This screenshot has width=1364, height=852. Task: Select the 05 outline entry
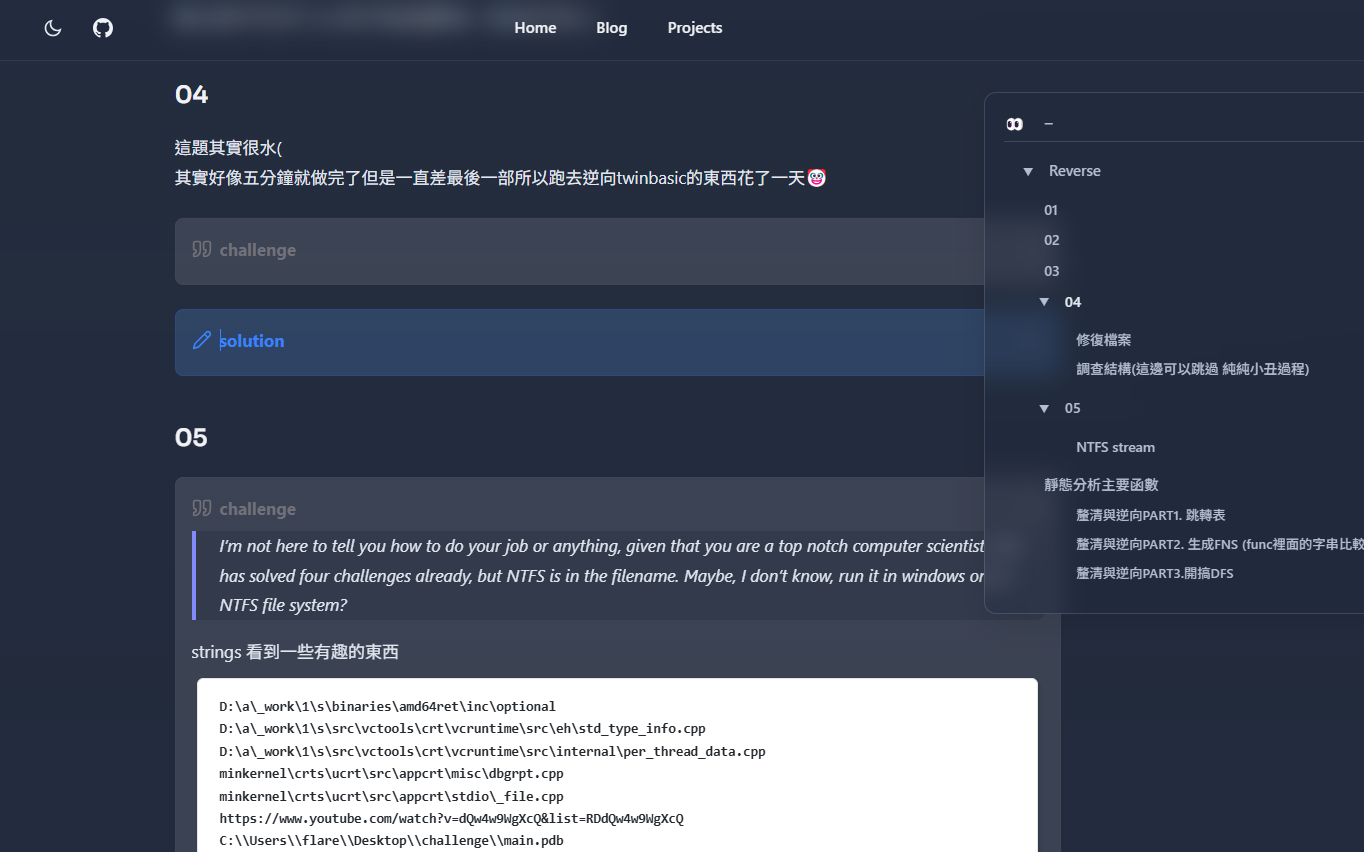tap(1073, 408)
